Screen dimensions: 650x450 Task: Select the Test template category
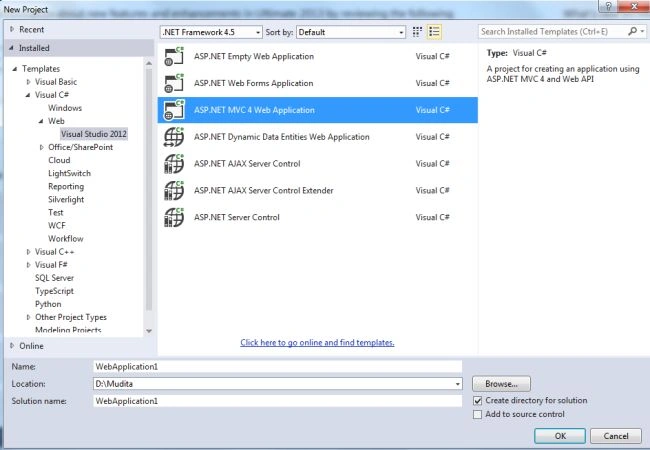(x=56, y=213)
